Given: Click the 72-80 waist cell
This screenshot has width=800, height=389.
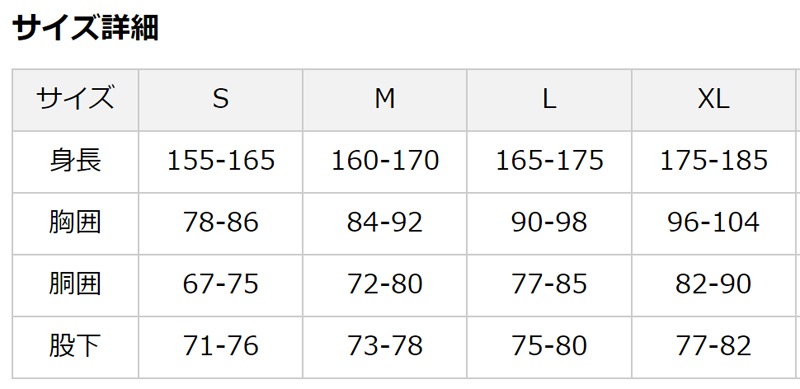Looking at the screenshot, I should [385, 285].
